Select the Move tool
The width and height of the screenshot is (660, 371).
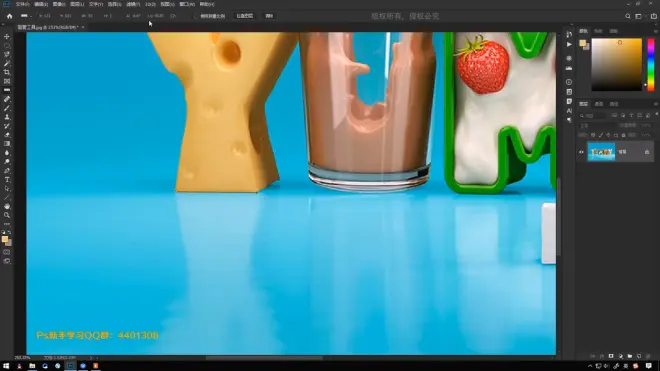pyautogui.click(x=7, y=37)
